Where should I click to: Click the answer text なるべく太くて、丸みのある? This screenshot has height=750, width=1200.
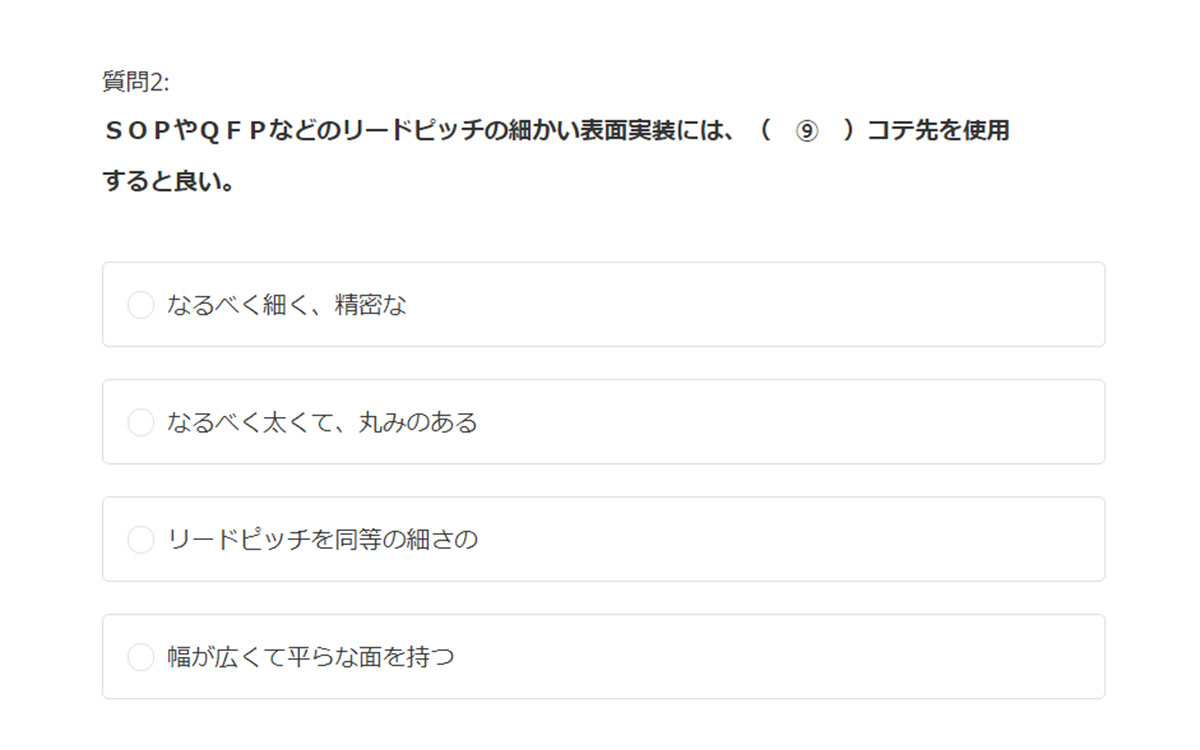point(322,422)
